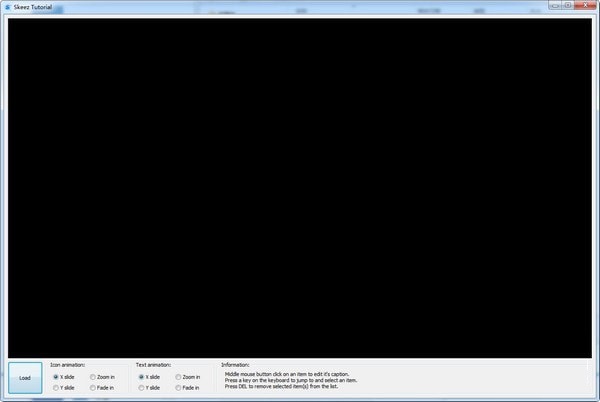The image size is (600, 402).
Task: Click the 'Press DEL to remove' info line
Action: [x=286, y=386]
